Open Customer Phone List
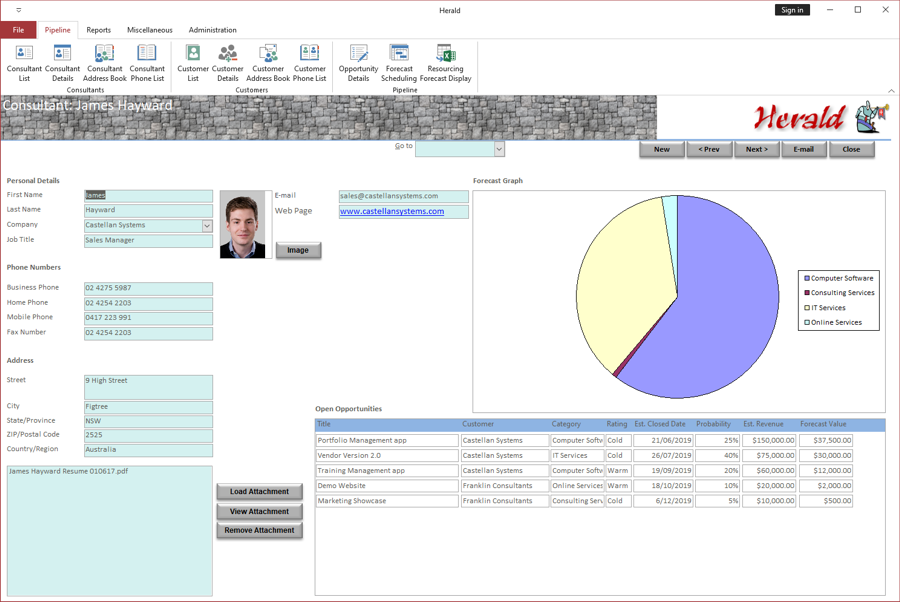Image resolution: width=900 pixels, height=602 pixels. (309, 63)
